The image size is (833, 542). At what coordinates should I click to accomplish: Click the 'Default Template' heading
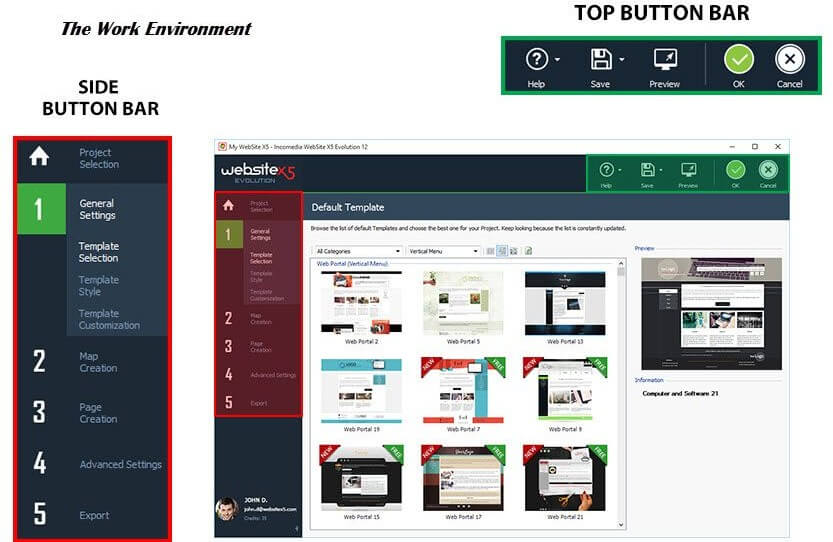coord(348,207)
